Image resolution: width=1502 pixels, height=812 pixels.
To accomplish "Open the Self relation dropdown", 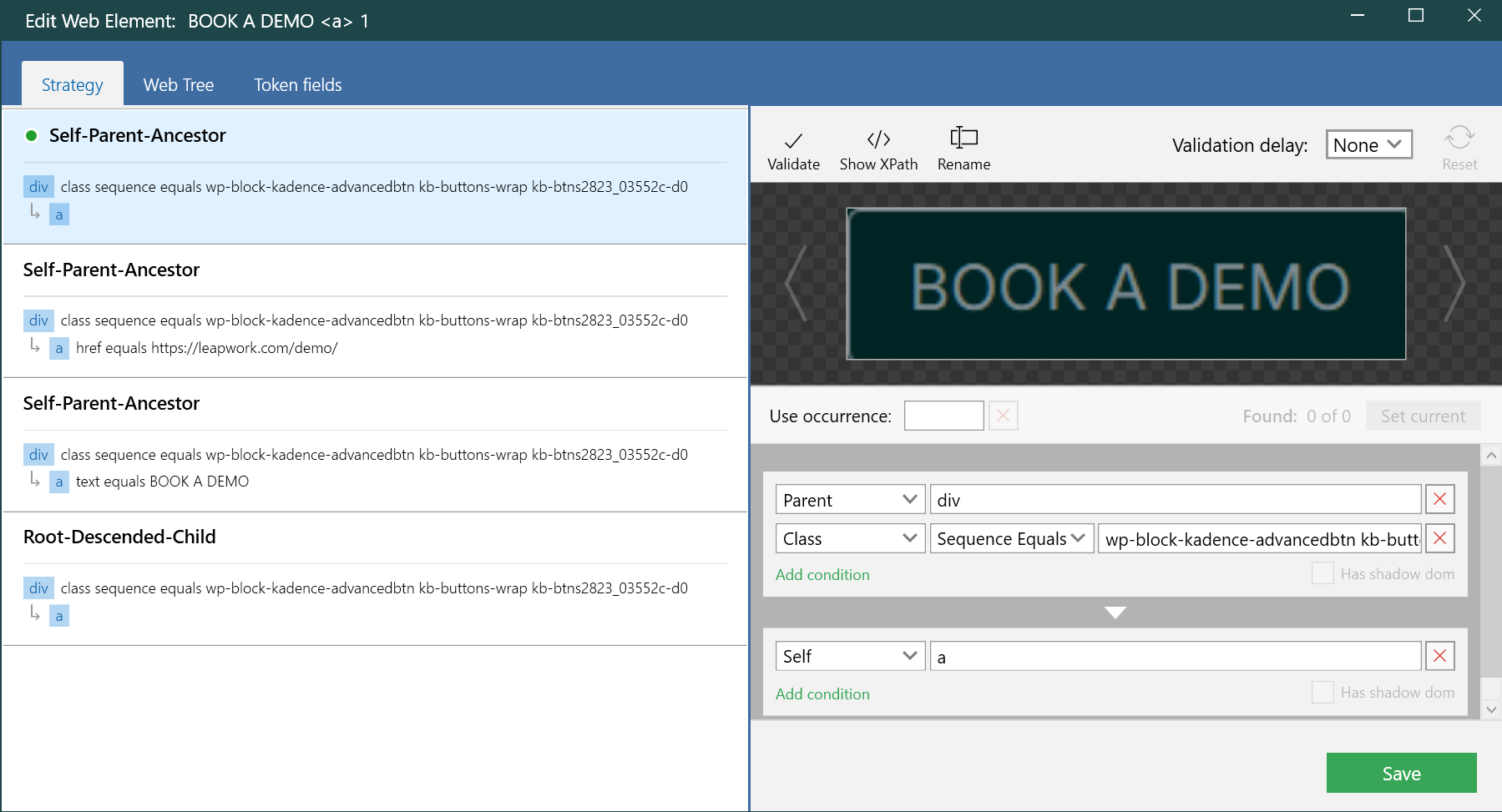I will (850, 656).
